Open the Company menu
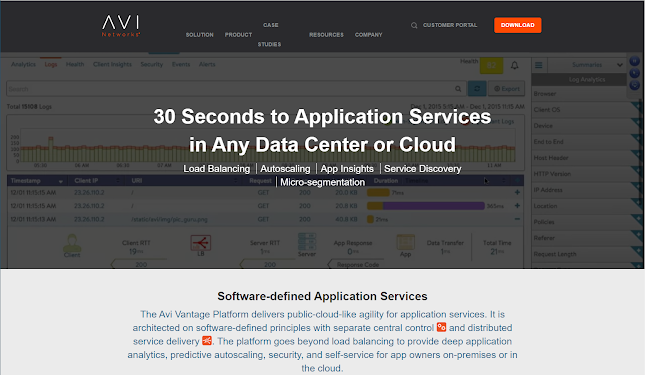The image size is (645, 375). coord(369,35)
